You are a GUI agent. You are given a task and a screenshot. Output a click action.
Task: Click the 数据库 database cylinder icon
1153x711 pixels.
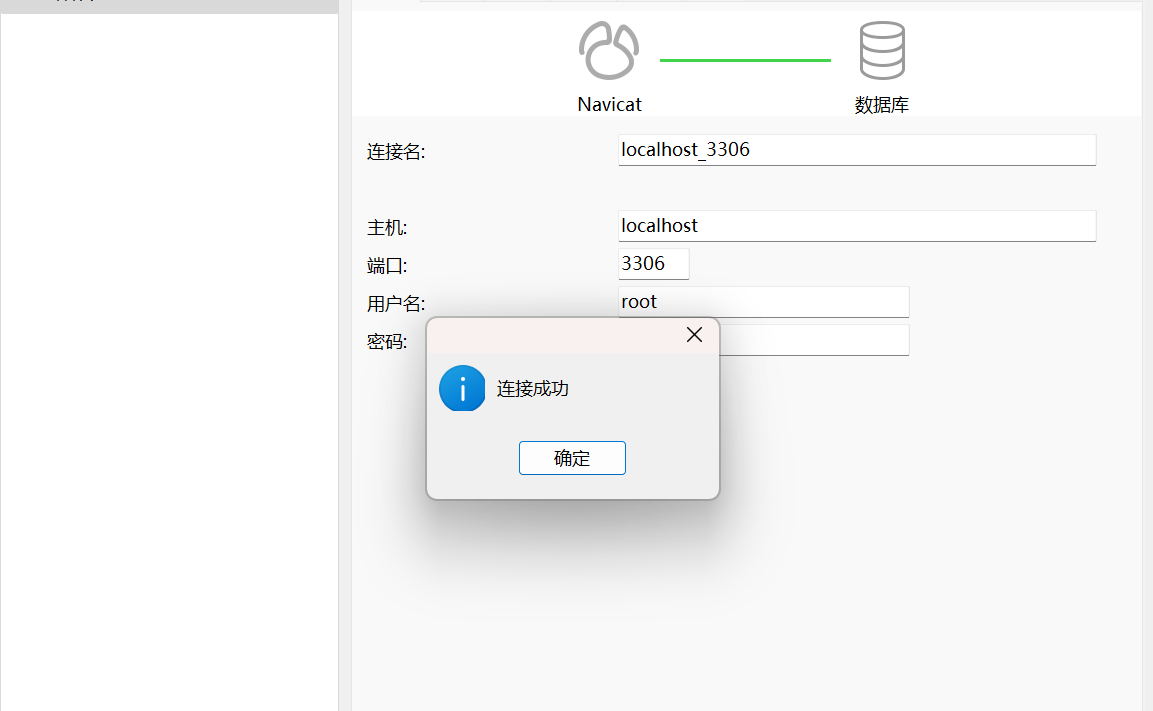click(x=882, y=48)
